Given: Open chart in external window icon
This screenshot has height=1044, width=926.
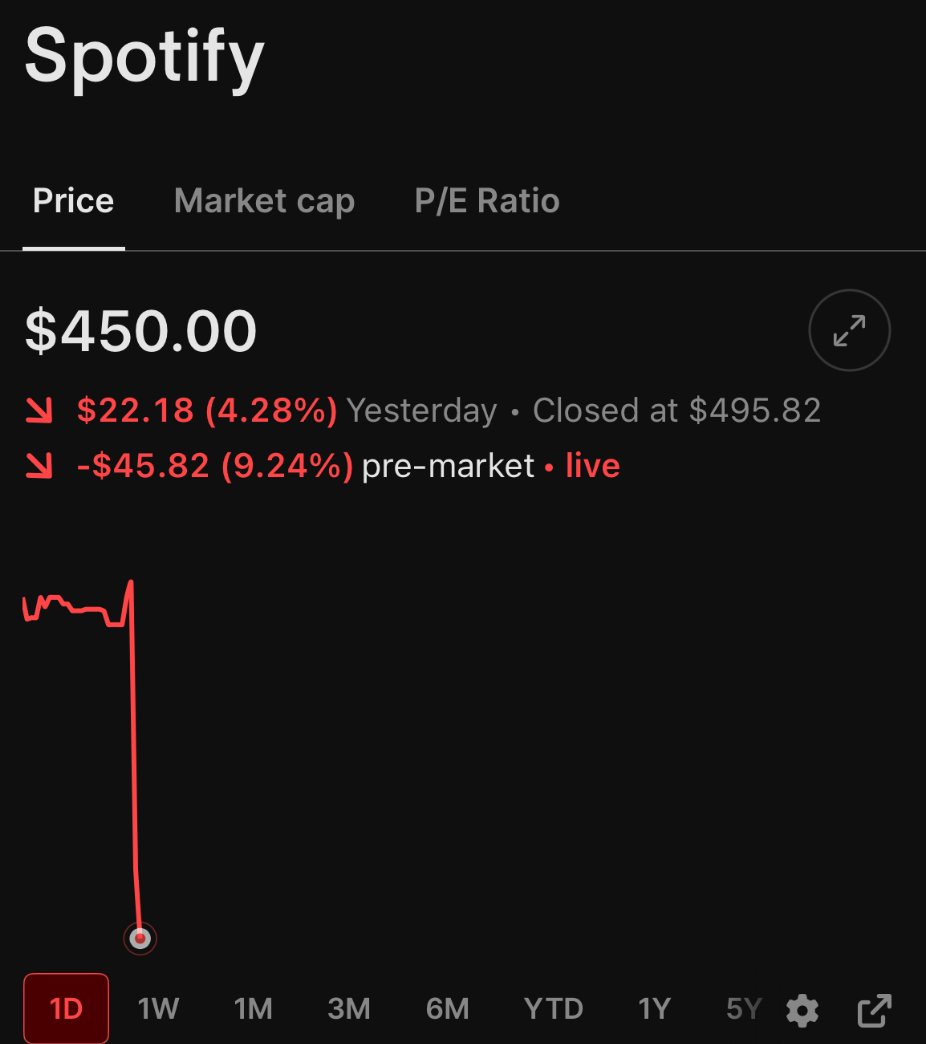Looking at the screenshot, I should pyautogui.click(x=874, y=1010).
